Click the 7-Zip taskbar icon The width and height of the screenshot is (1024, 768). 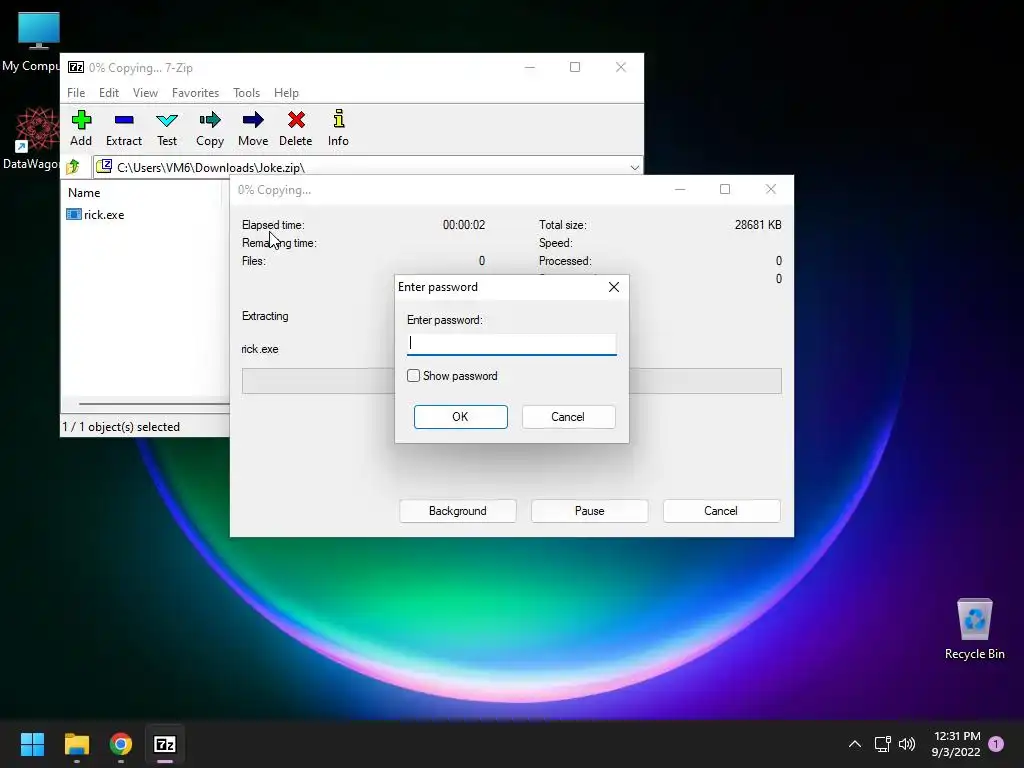point(165,744)
